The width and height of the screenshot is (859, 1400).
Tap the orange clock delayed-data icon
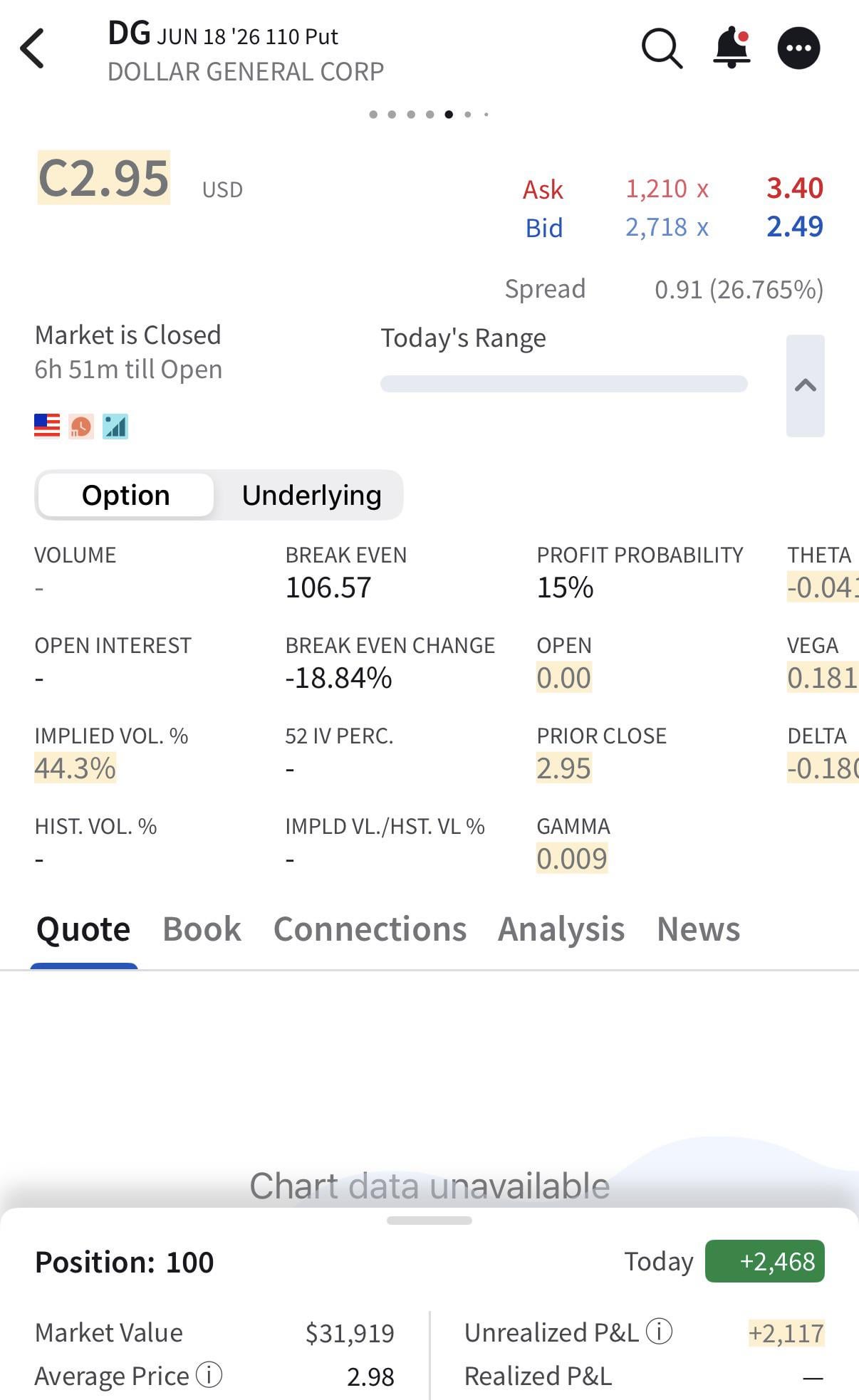81,427
